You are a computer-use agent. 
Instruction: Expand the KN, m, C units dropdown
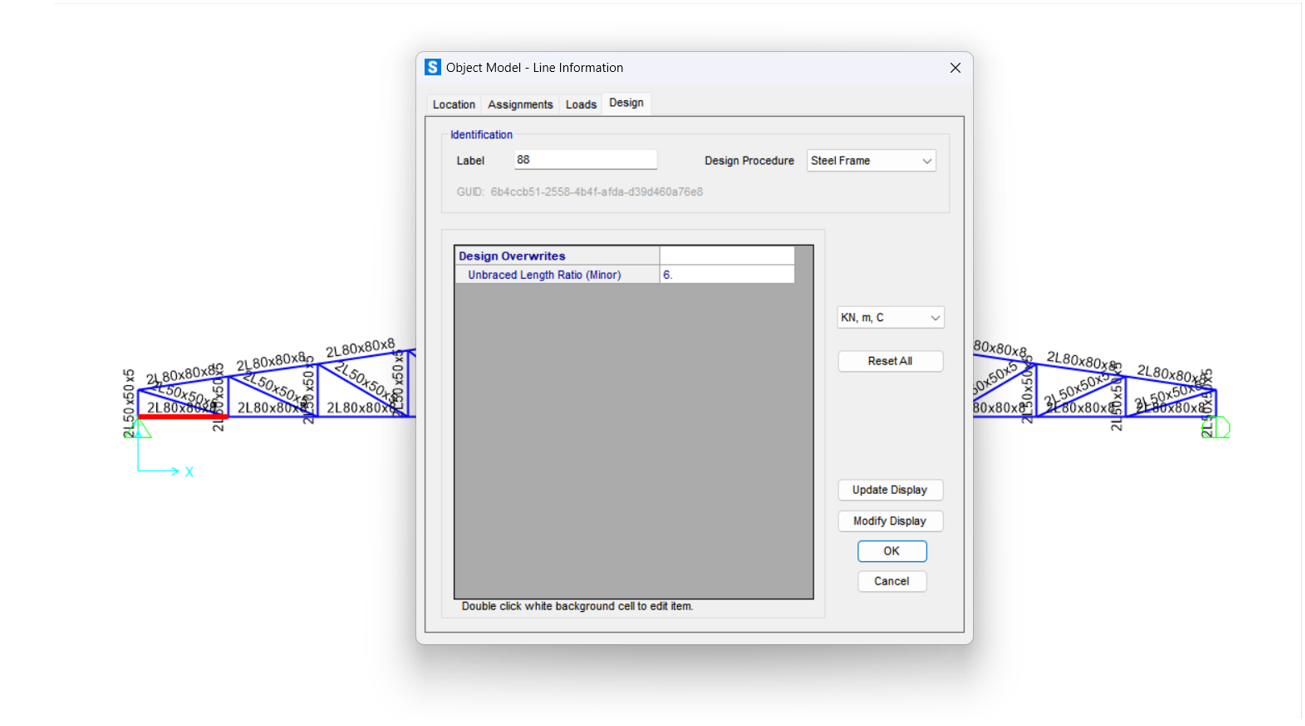pos(890,318)
